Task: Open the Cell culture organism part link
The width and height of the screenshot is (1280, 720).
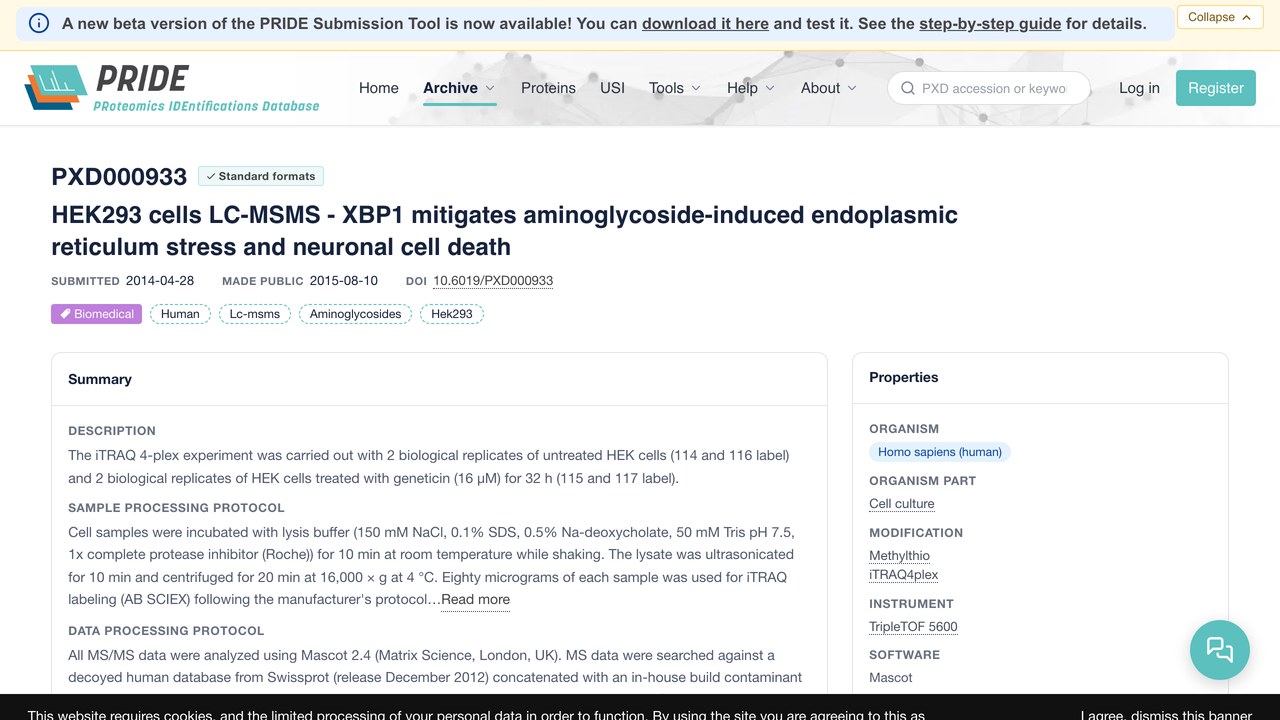Action: [x=902, y=504]
